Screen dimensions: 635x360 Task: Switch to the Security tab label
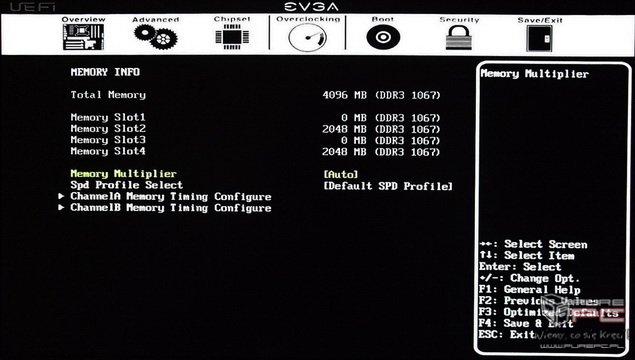(x=459, y=20)
